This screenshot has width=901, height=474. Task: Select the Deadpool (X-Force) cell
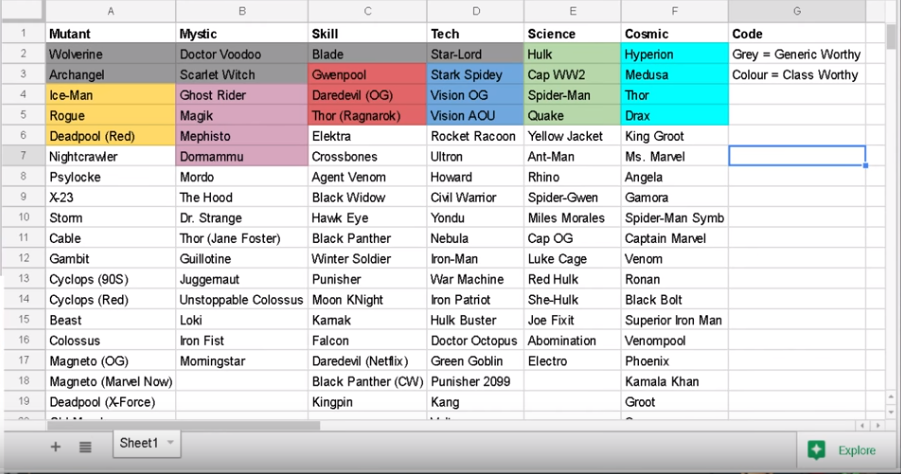(111, 402)
